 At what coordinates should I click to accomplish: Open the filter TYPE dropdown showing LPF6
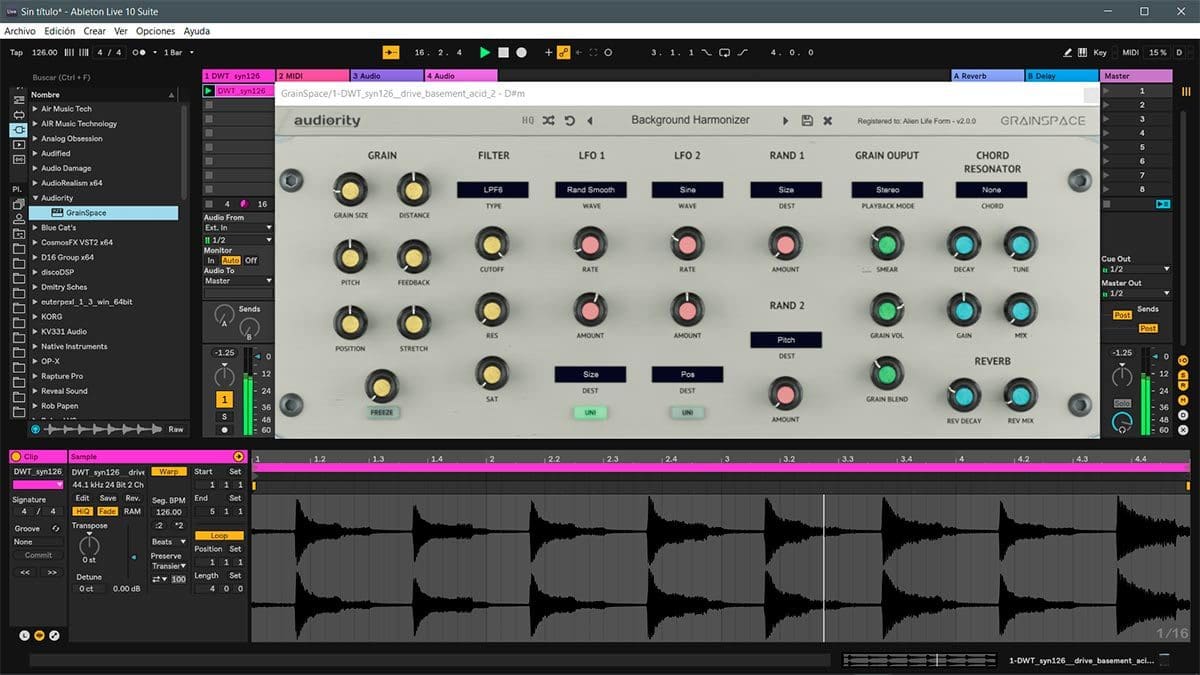(x=493, y=189)
